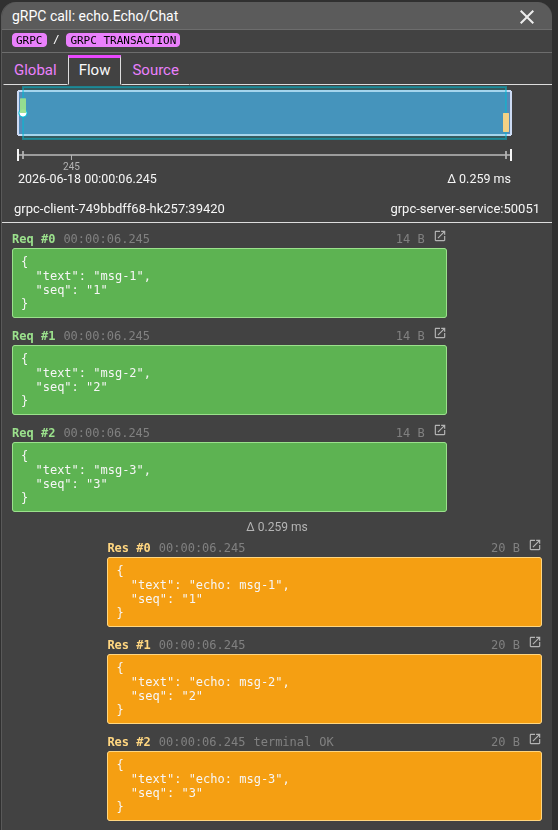Click the green request marker in timeline
Viewport: 558px width, 830px height.
click(23, 106)
